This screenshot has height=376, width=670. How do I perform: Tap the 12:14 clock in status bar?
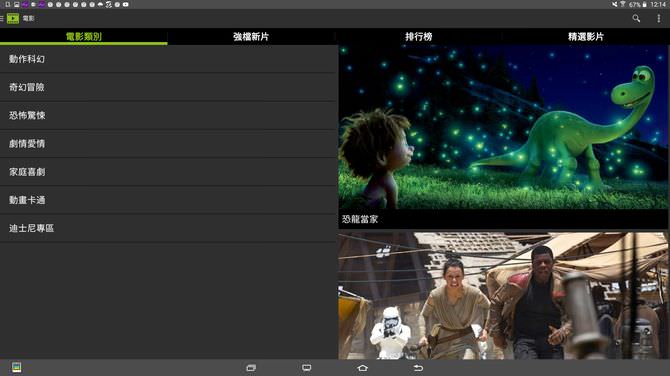658,4
